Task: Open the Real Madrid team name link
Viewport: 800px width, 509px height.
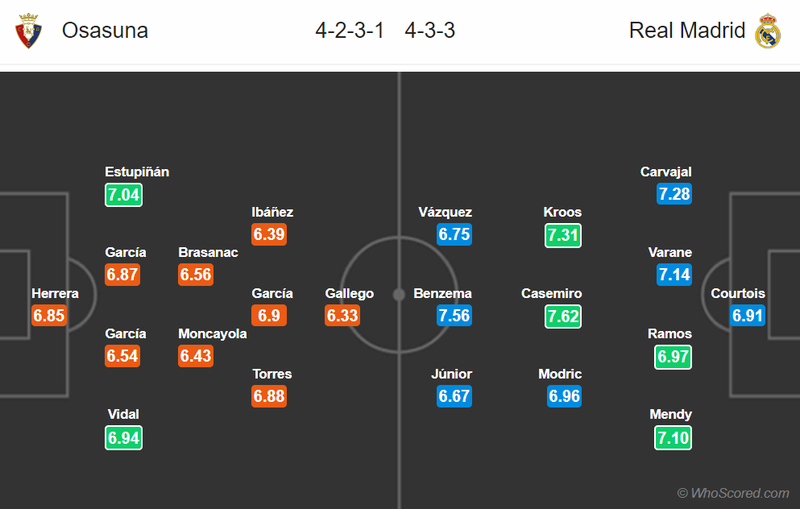Action: point(687,31)
